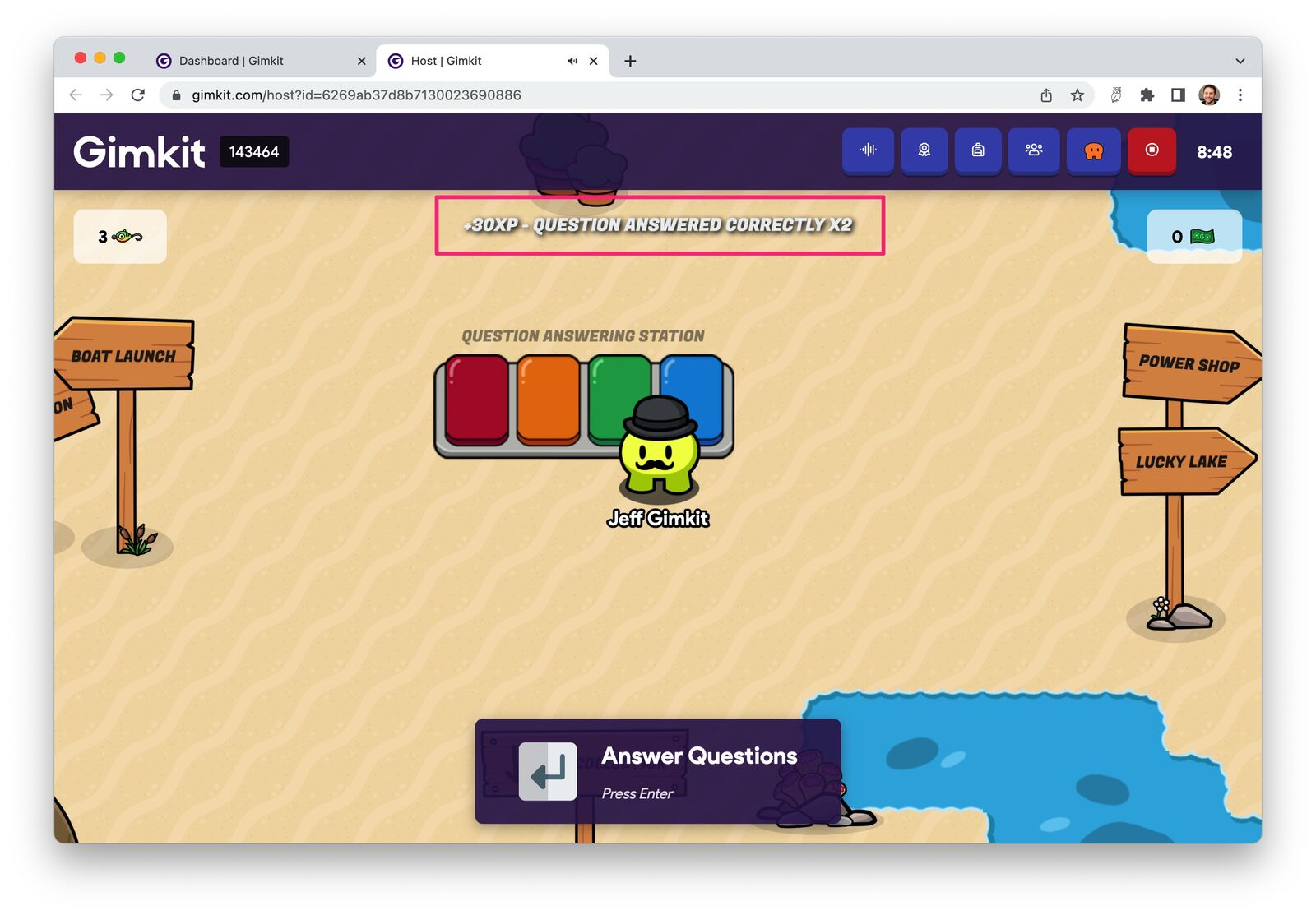1316x915 pixels.
Task: Mute the Host tab audio icon
Action: [x=572, y=61]
